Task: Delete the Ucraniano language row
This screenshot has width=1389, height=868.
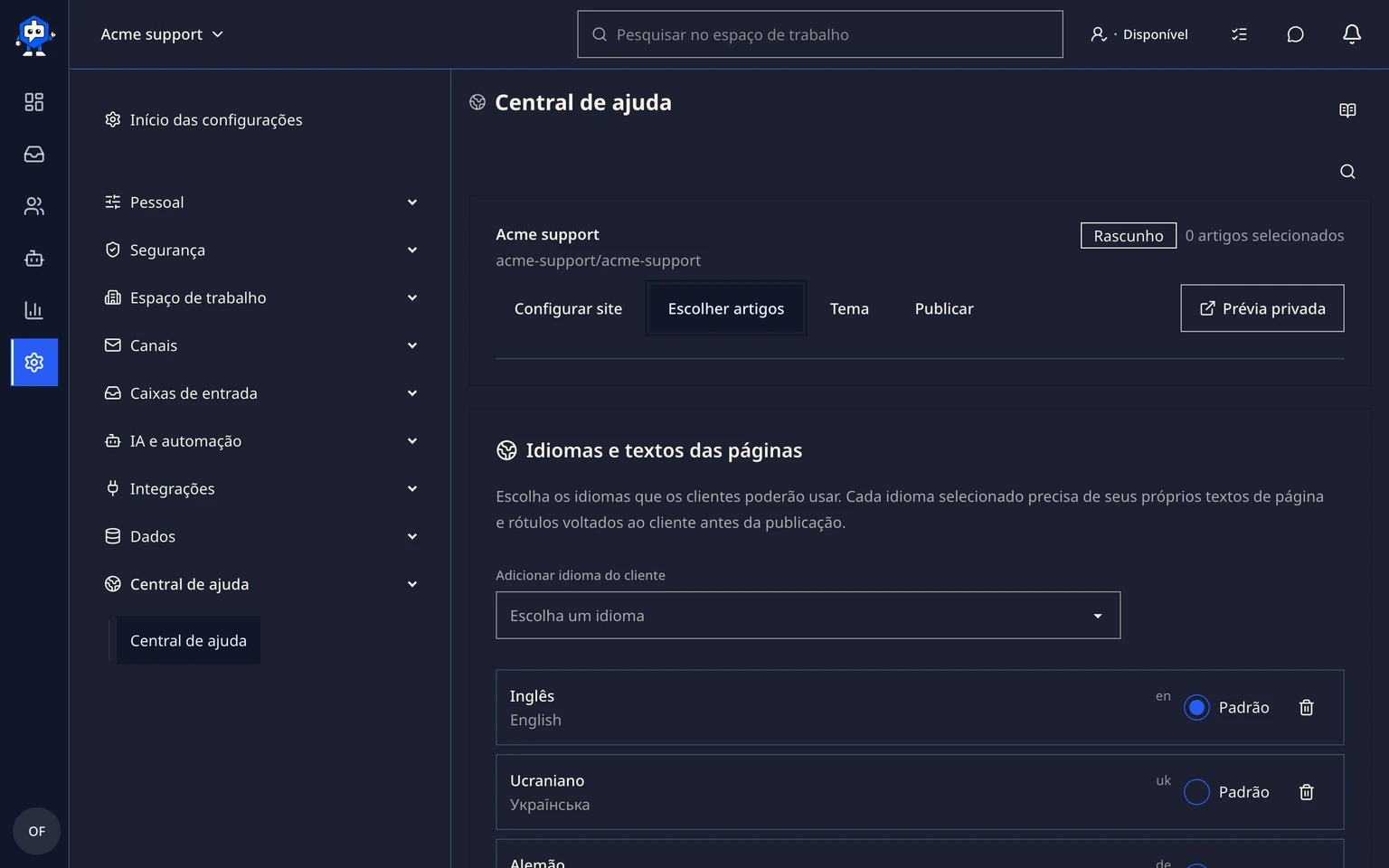Action: pos(1307,792)
